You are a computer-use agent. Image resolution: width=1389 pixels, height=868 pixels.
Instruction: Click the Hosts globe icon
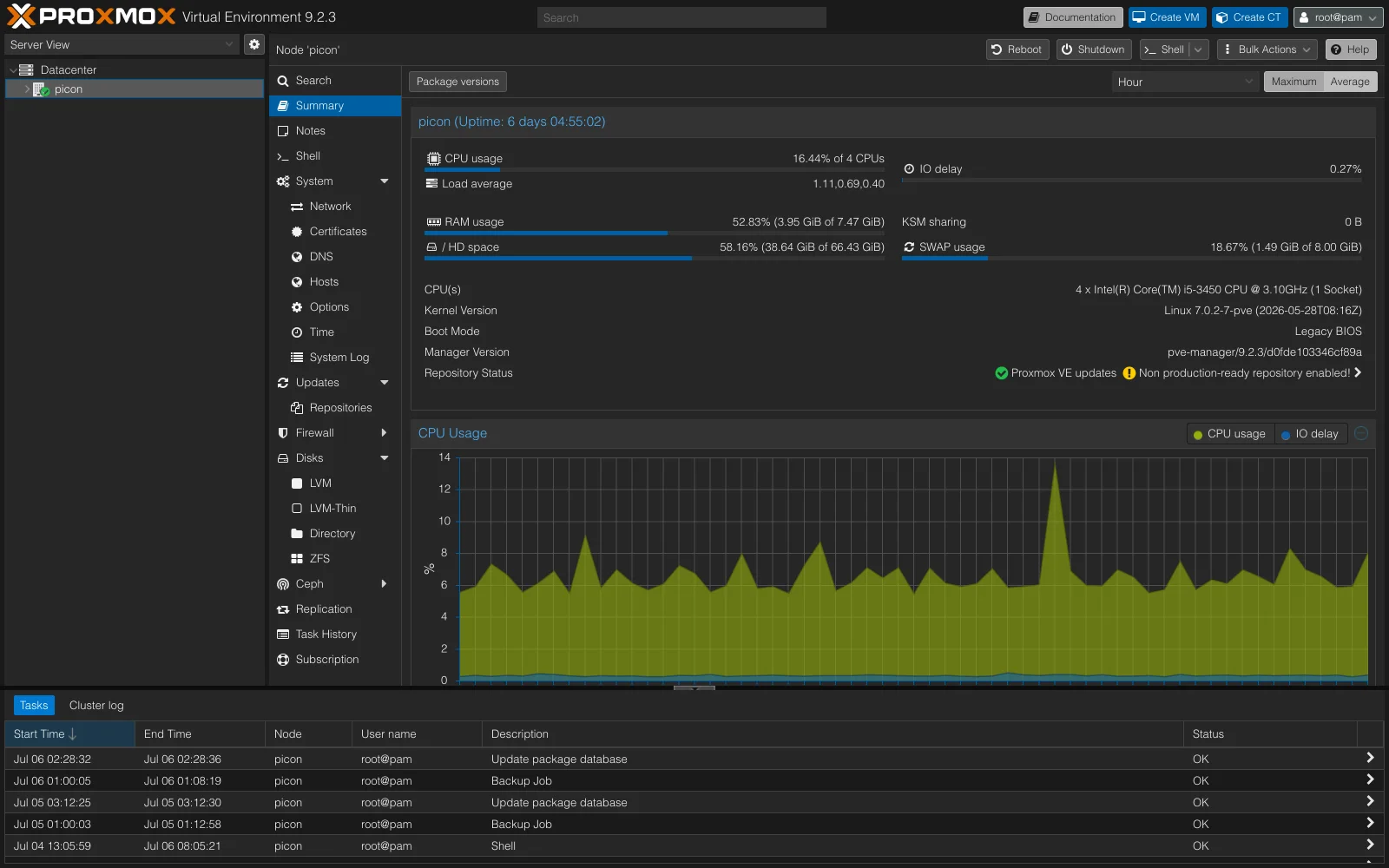point(297,282)
